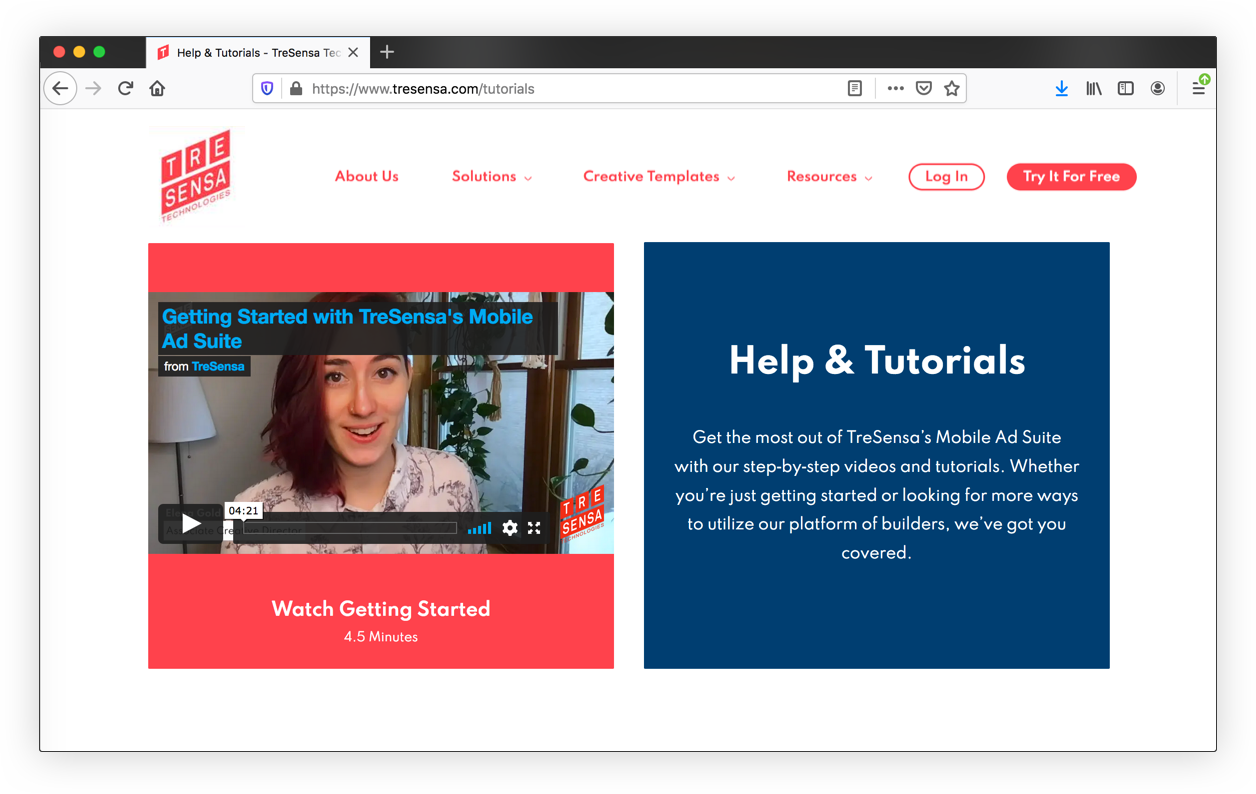Click the 4.5 Minutes caption
Viewport: 1256px width, 794px height.
381,637
